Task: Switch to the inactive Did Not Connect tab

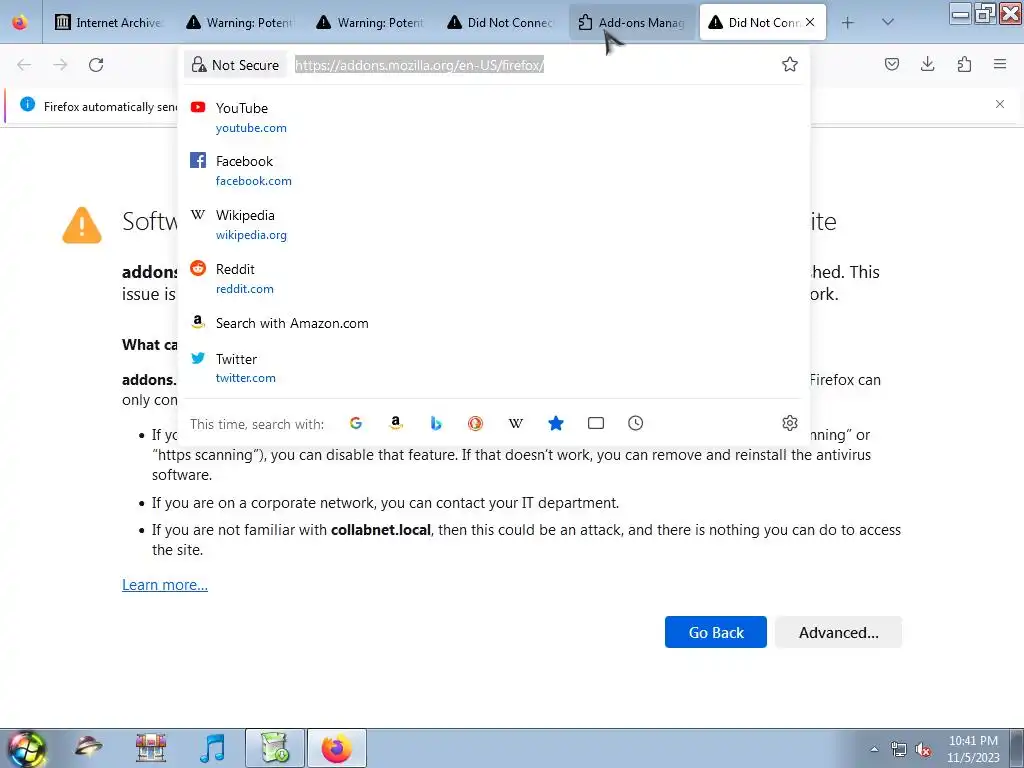Action: click(x=501, y=22)
